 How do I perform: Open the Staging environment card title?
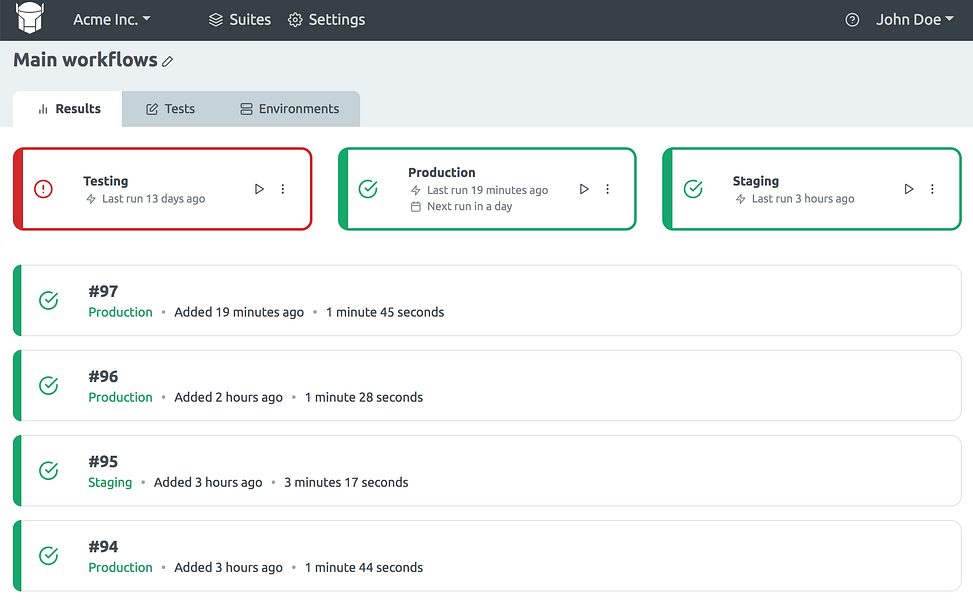[x=756, y=181]
